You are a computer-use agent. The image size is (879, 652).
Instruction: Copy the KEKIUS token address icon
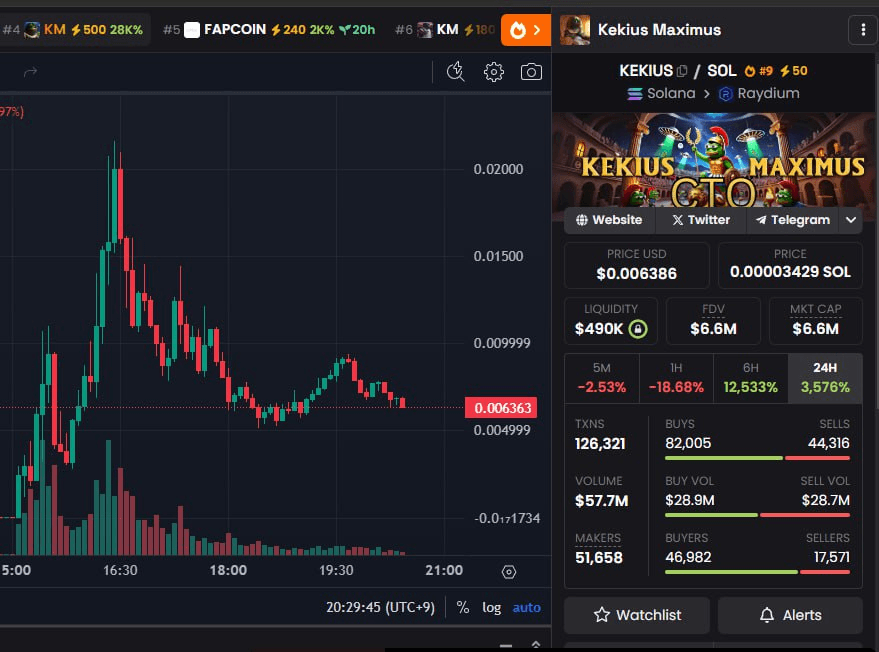(682, 71)
